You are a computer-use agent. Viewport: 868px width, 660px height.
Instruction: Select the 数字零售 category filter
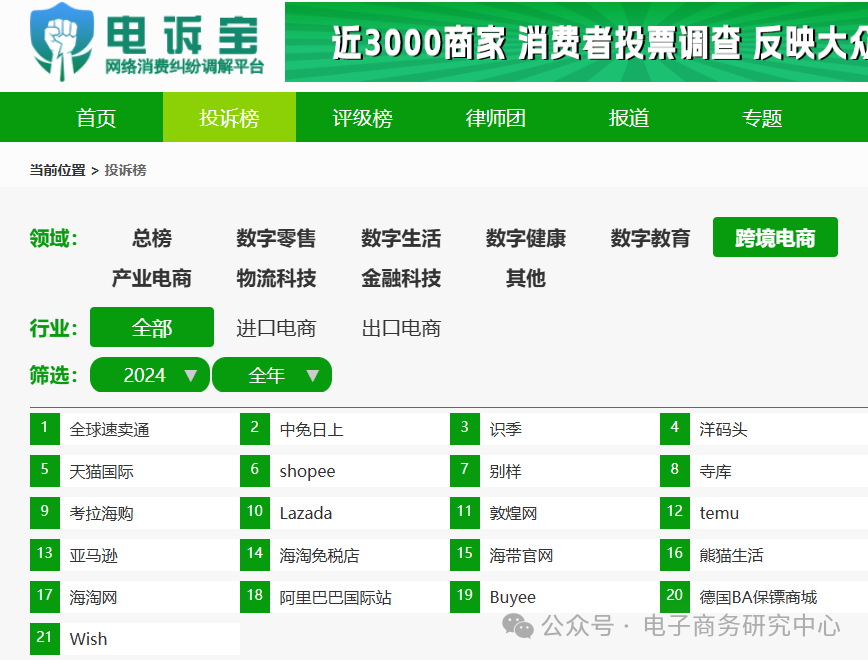tap(275, 238)
